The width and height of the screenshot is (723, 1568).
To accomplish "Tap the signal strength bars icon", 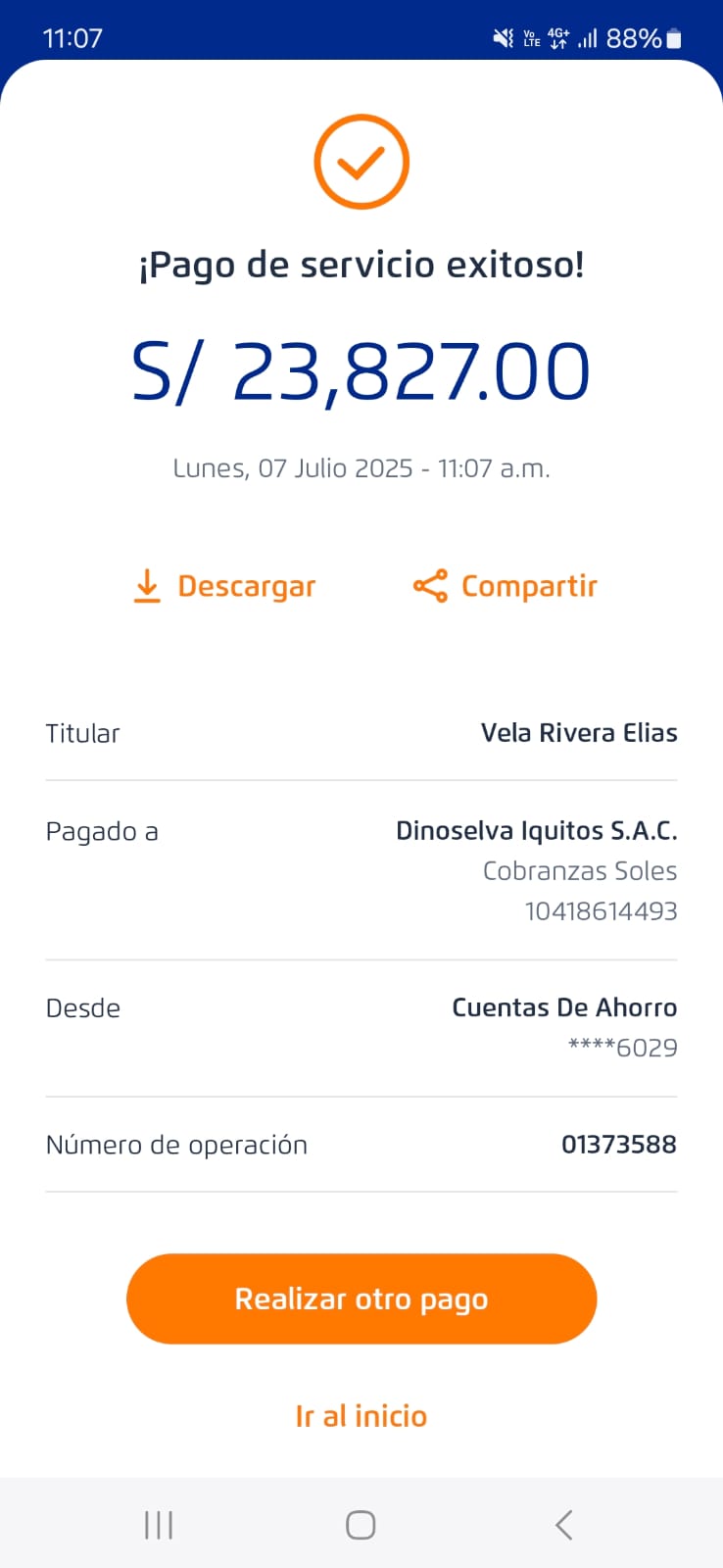I will [x=588, y=38].
